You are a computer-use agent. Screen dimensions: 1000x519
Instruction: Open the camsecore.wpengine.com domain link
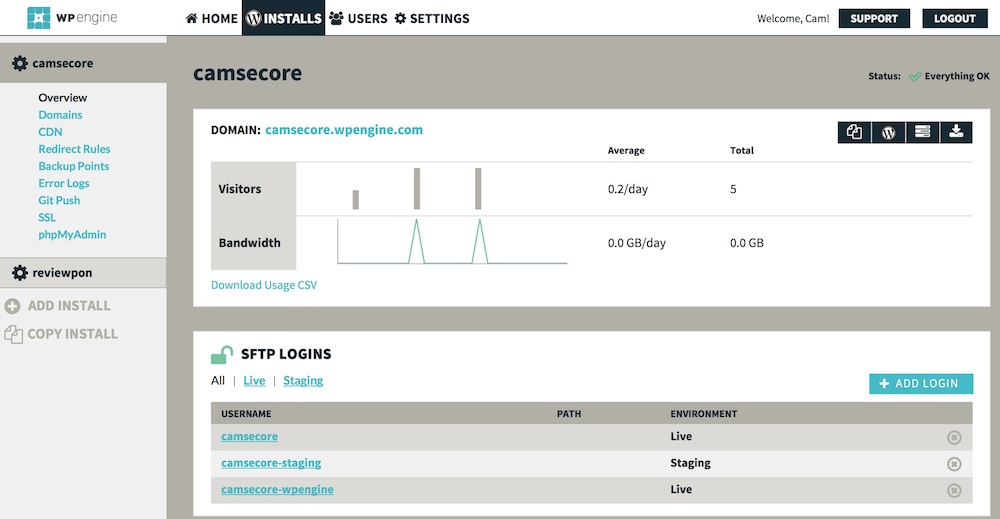[x=344, y=130]
